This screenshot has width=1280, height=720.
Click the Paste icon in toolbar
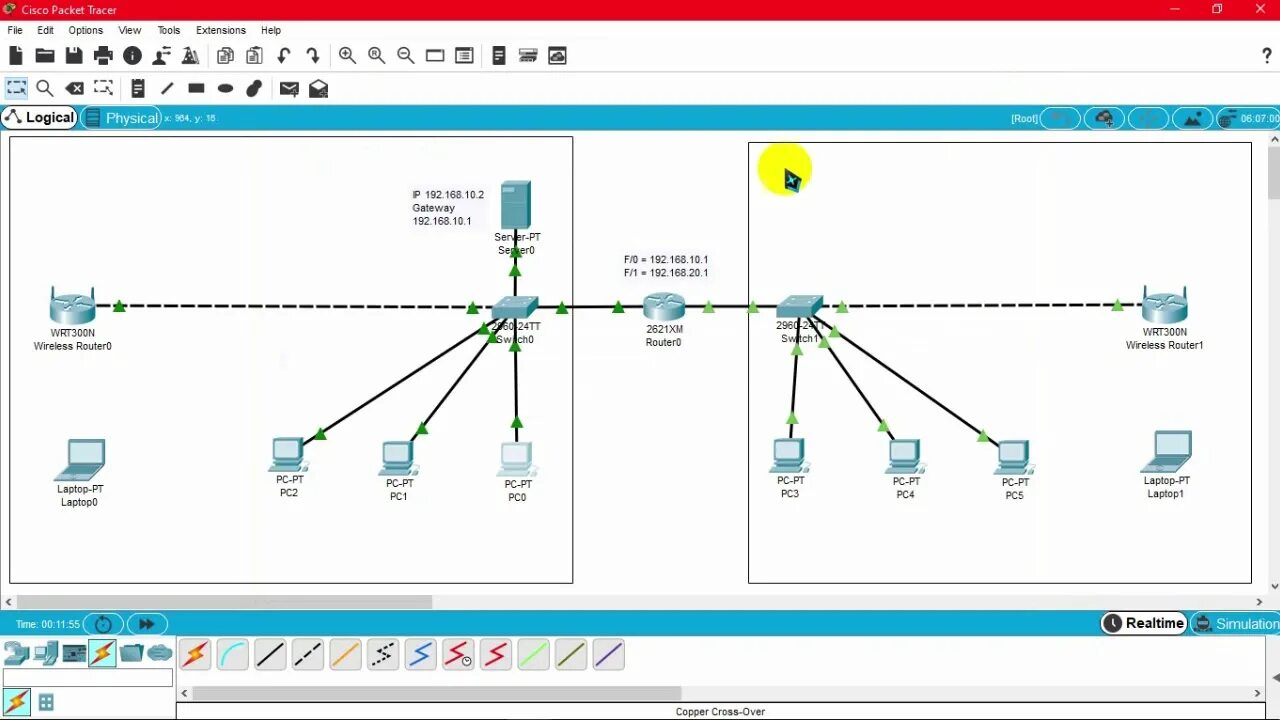click(x=254, y=56)
